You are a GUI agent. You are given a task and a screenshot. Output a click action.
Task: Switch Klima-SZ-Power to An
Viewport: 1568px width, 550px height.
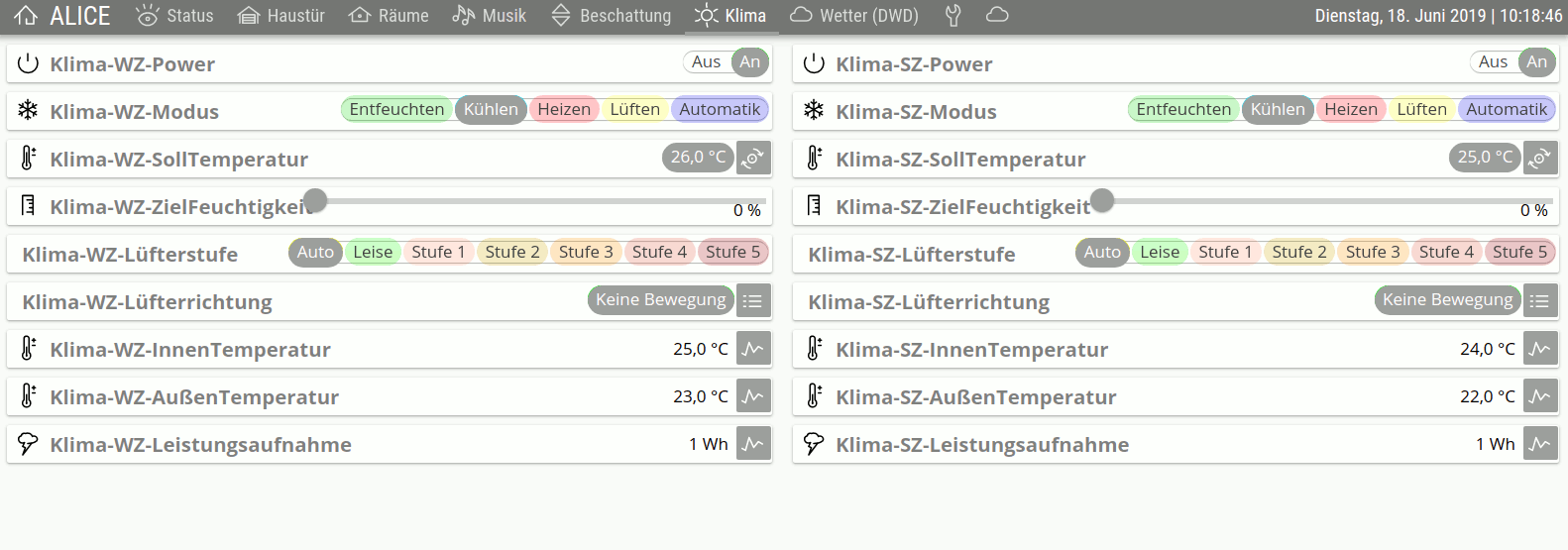pyautogui.click(x=1536, y=61)
